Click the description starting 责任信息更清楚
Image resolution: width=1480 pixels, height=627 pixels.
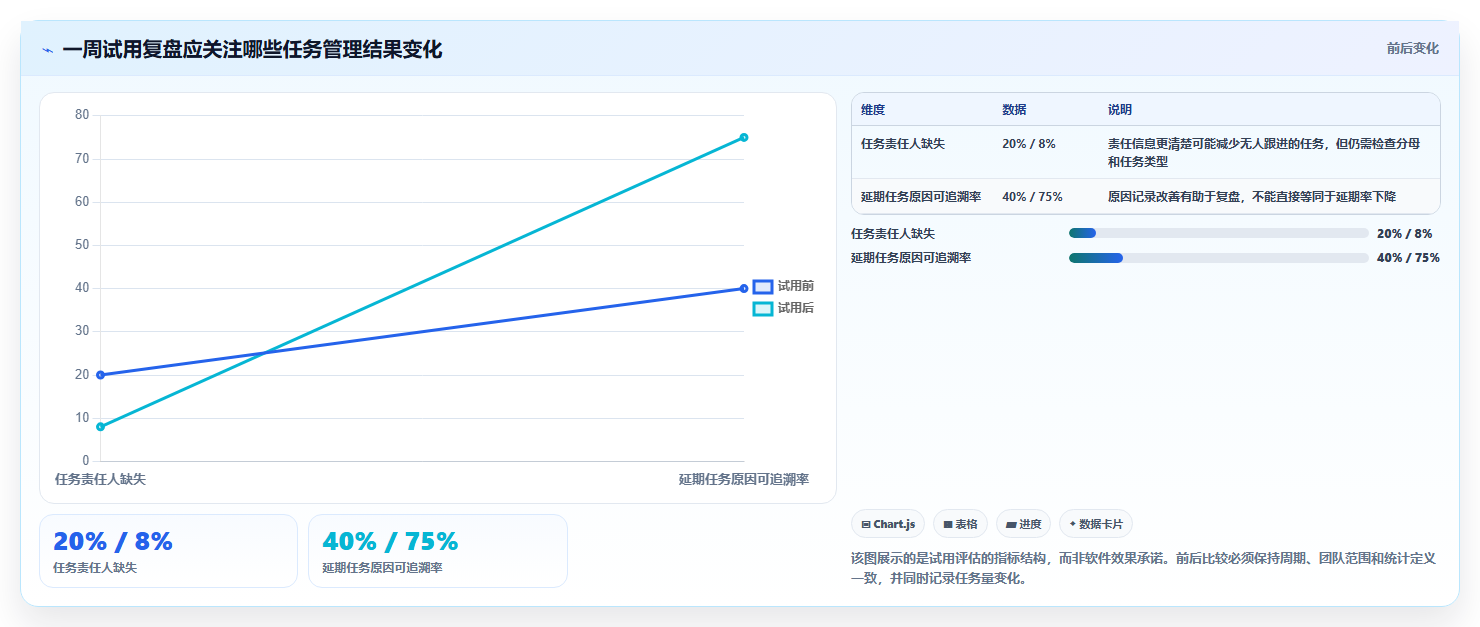click(x=1264, y=153)
